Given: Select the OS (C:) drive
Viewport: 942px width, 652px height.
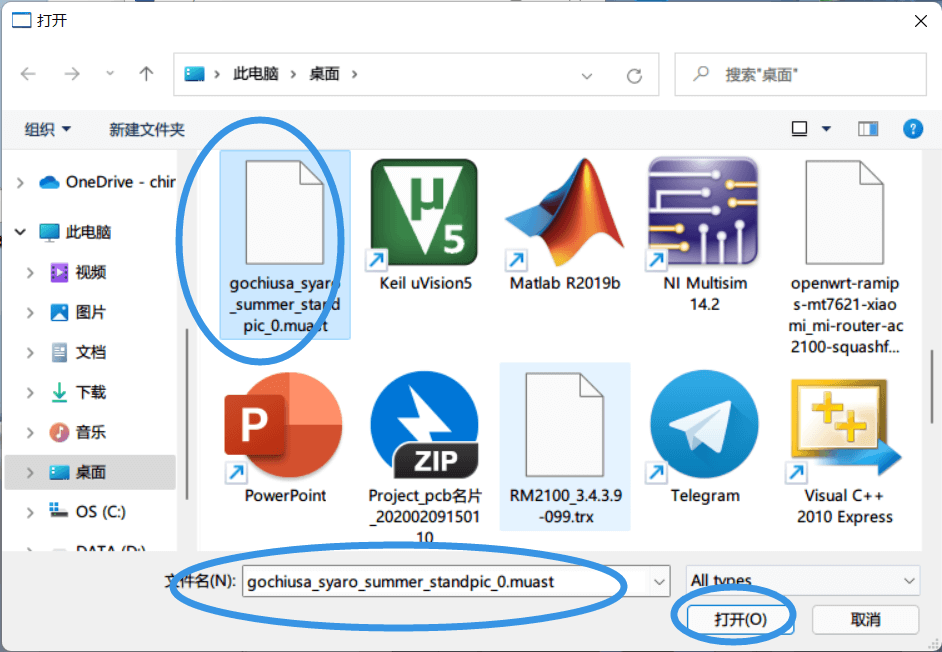Looking at the screenshot, I should pos(87,512).
